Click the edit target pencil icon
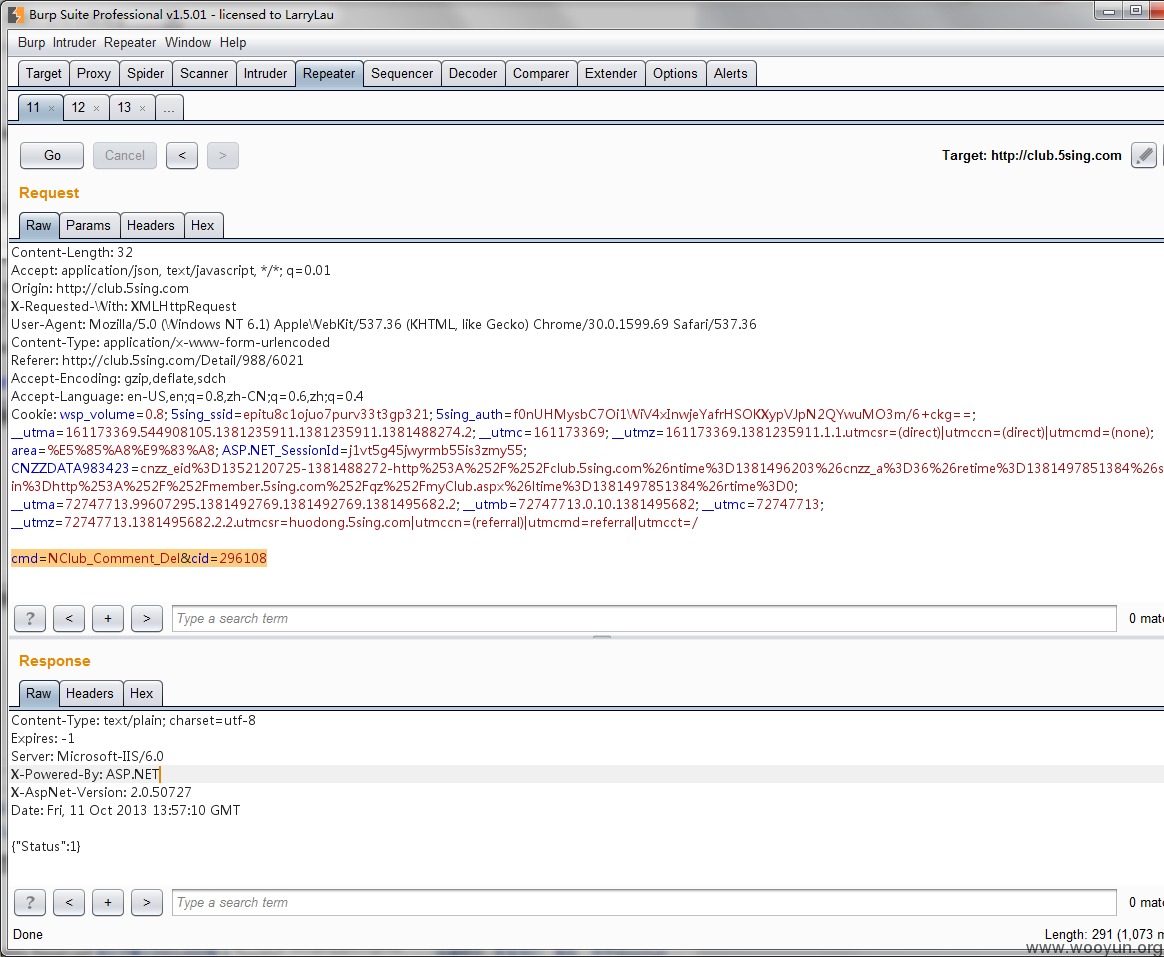The image size is (1164, 957). (x=1143, y=155)
